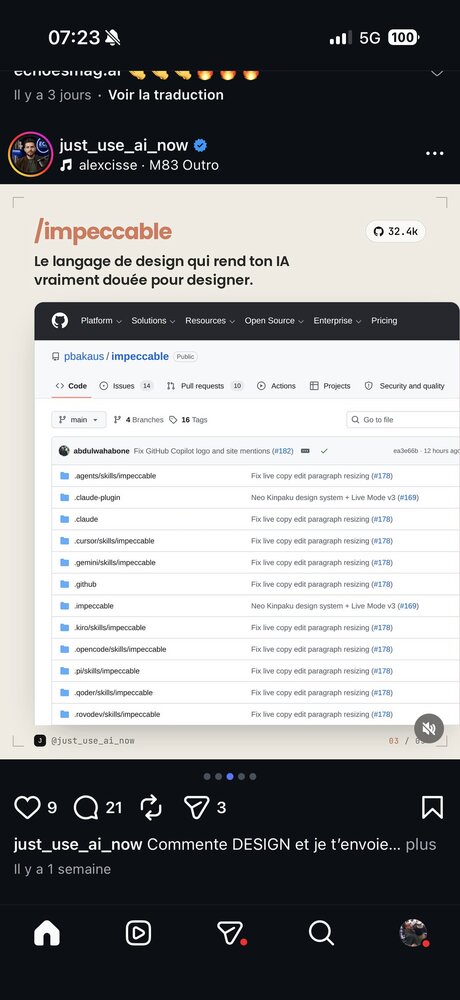This screenshot has width=460, height=1000.
Task: Tap the comment count 21
Action: pos(114,808)
